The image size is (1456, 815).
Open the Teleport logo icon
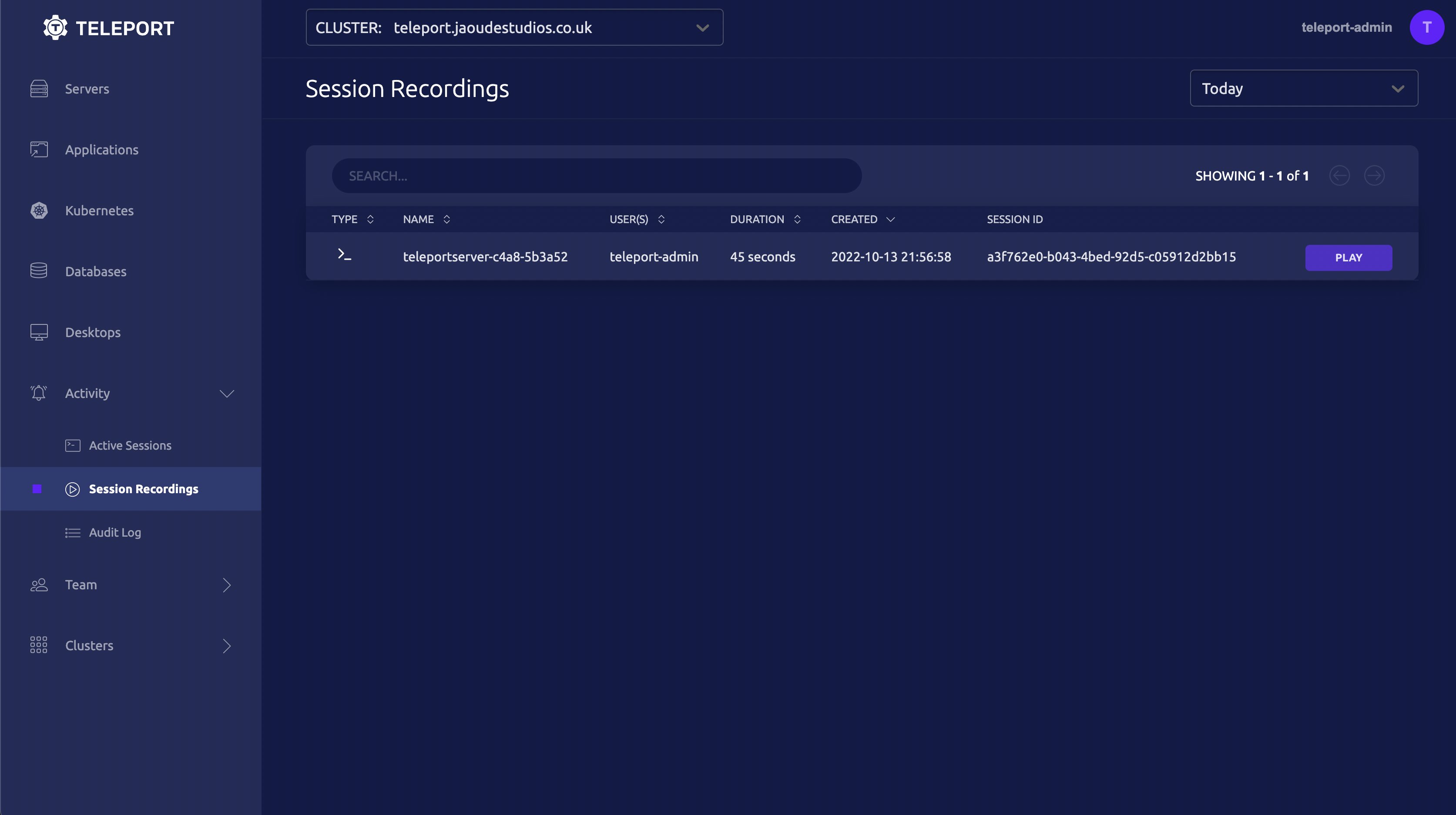pos(54,27)
